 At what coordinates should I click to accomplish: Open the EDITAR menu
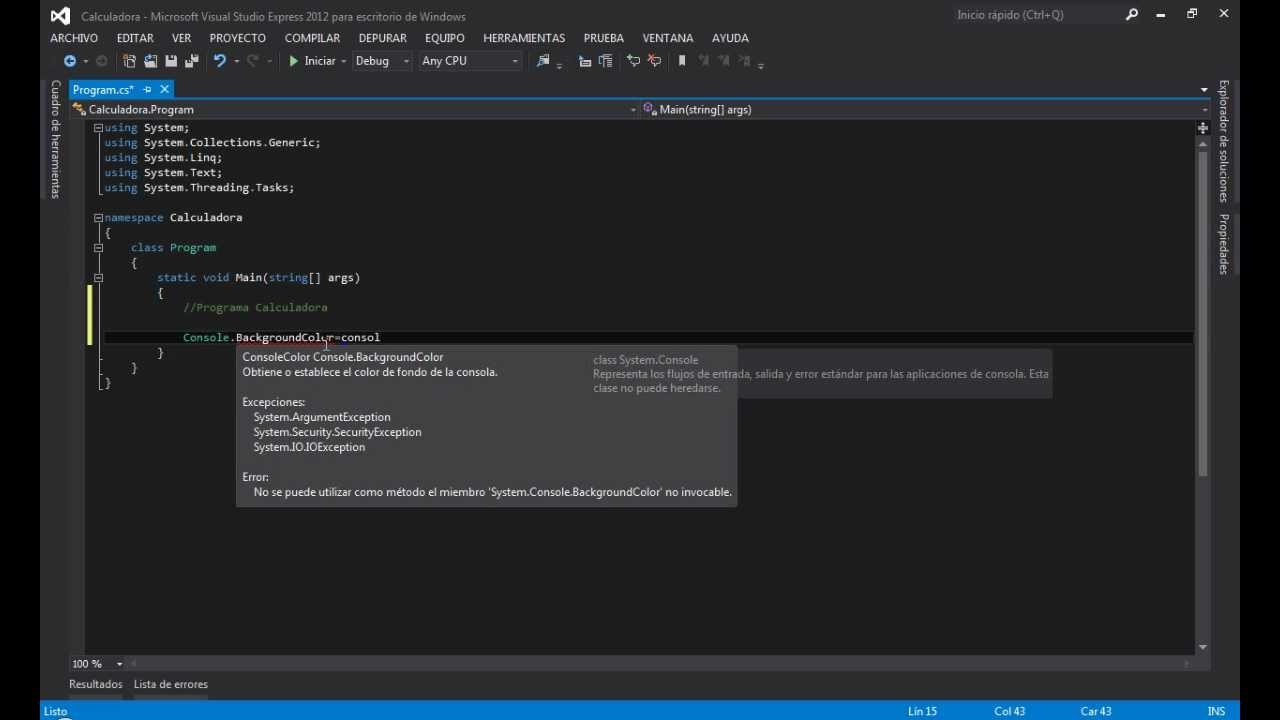(x=135, y=38)
